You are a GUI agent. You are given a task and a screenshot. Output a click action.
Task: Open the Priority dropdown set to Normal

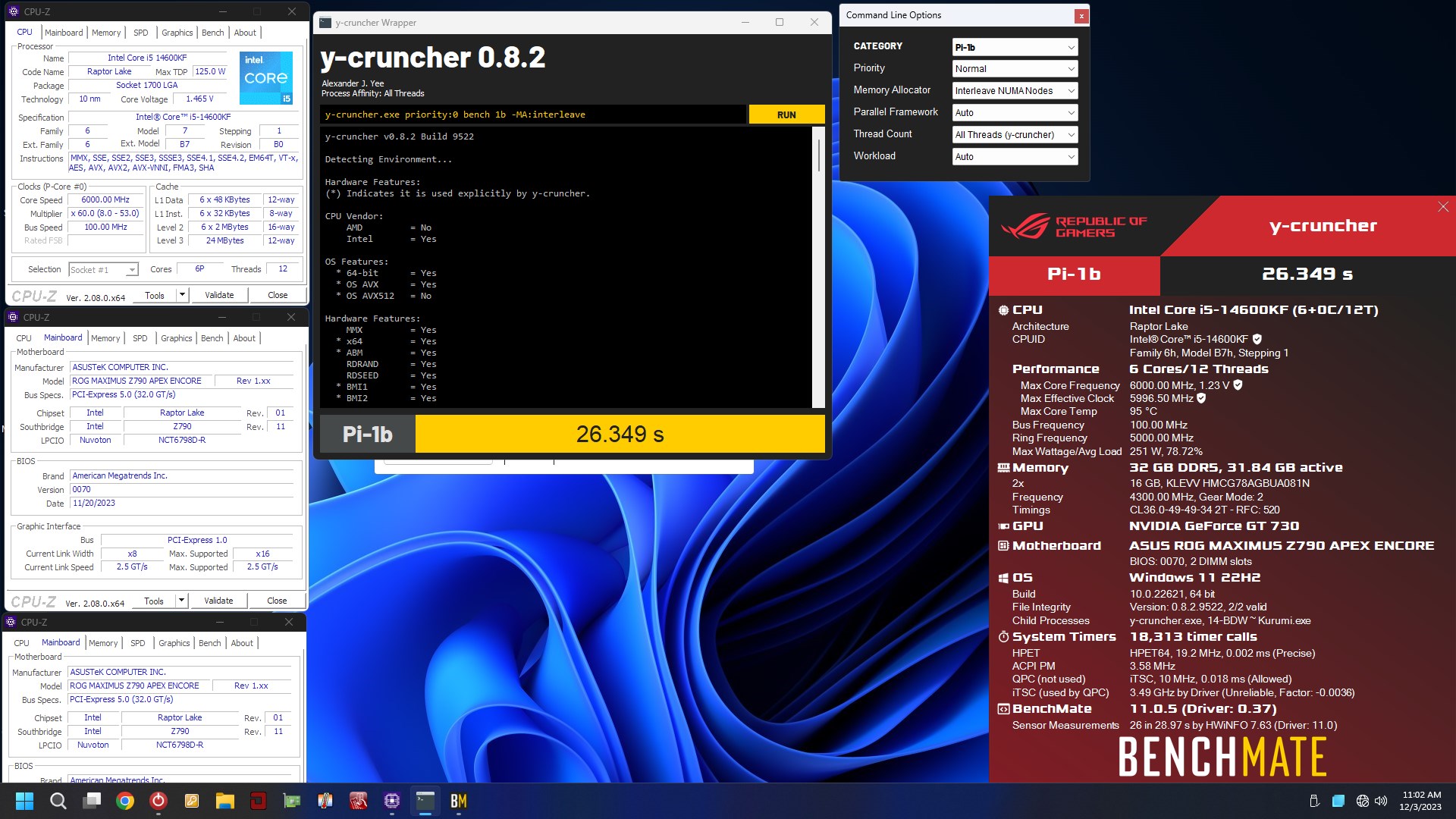[x=1015, y=69]
